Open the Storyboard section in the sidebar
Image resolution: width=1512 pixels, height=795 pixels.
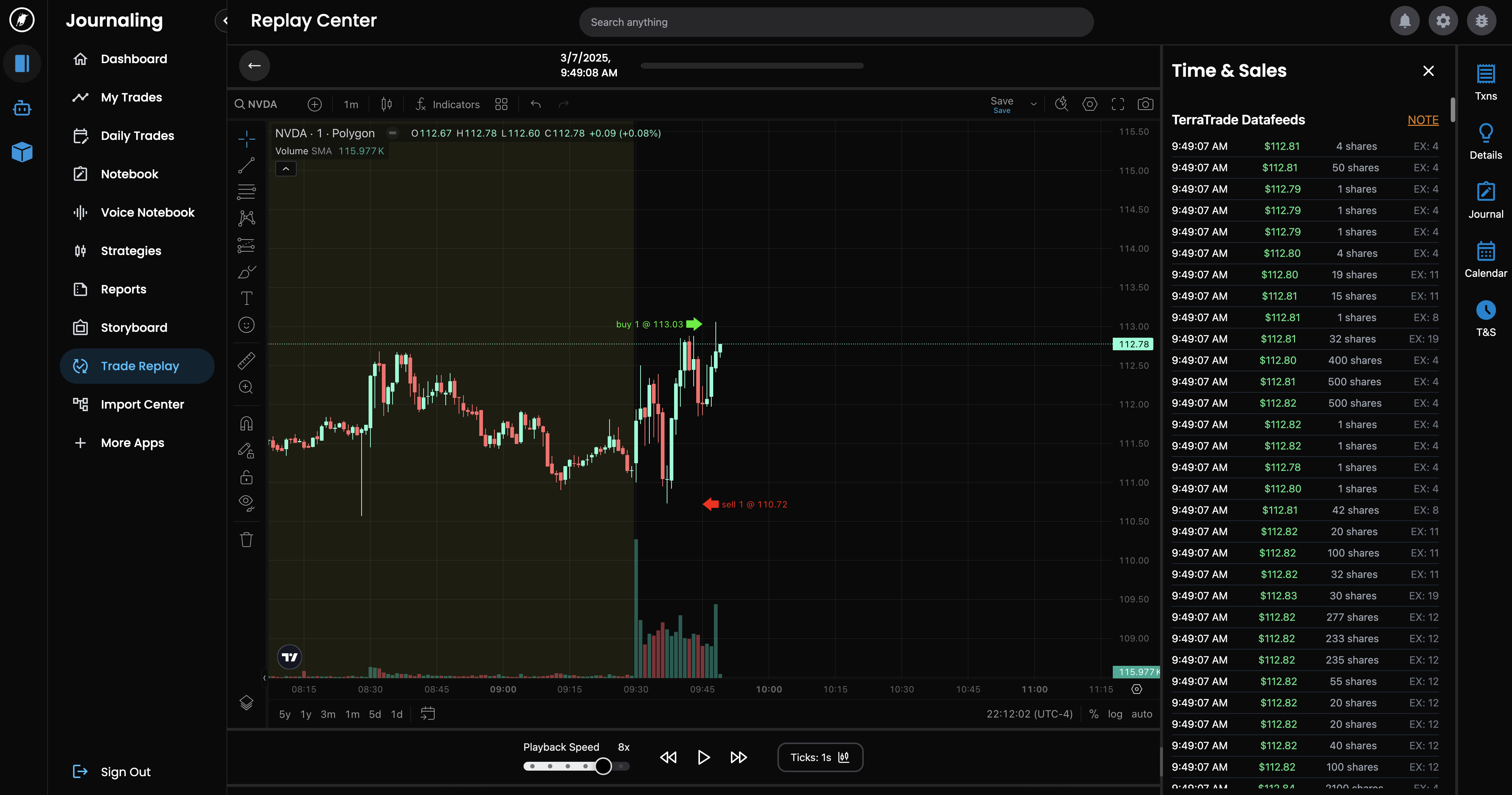click(134, 327)
